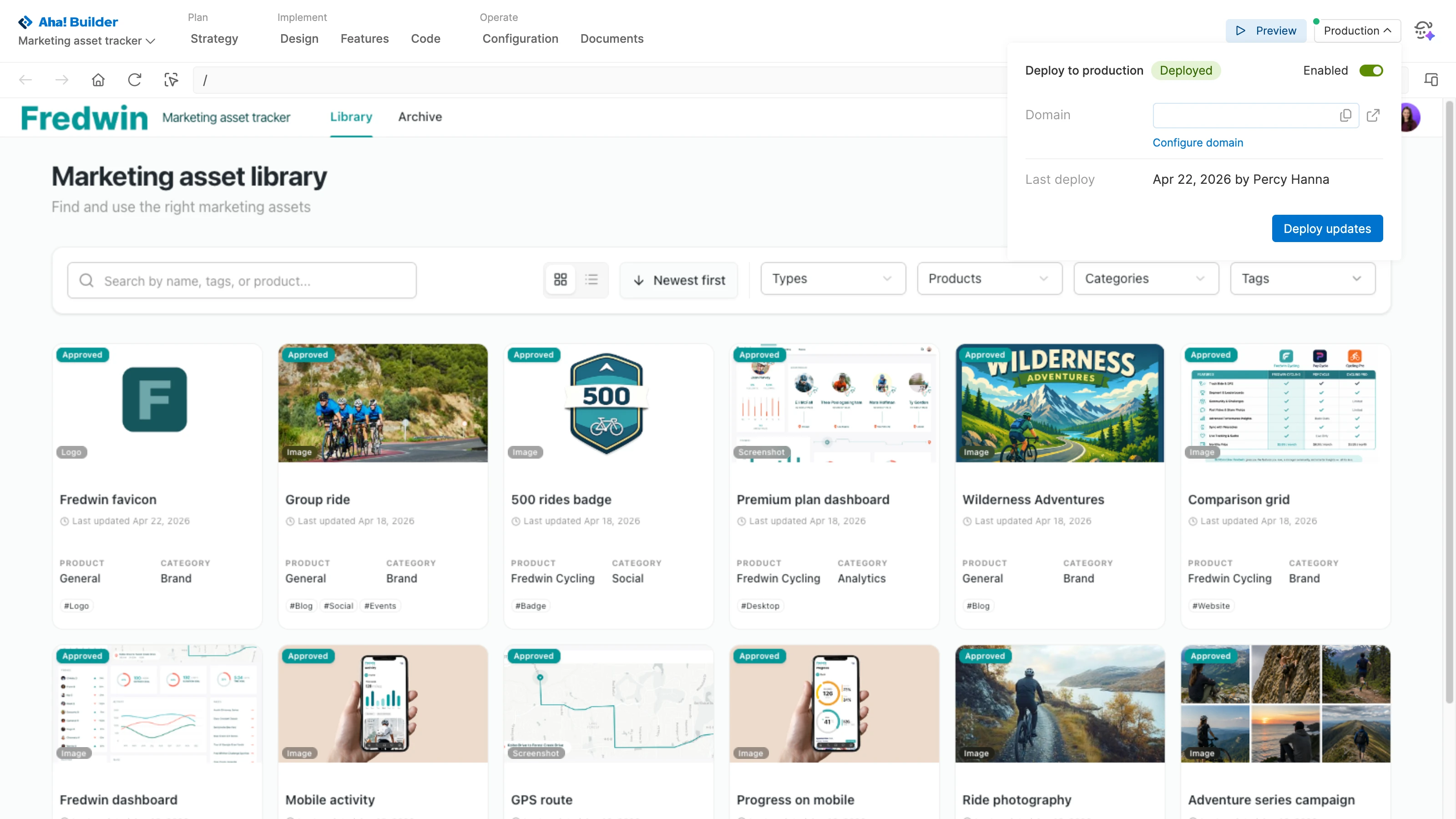This screenshot has width=1456, height=819.
Task: Click the Deploy updates button
Action: click(x=1327, y=228)
